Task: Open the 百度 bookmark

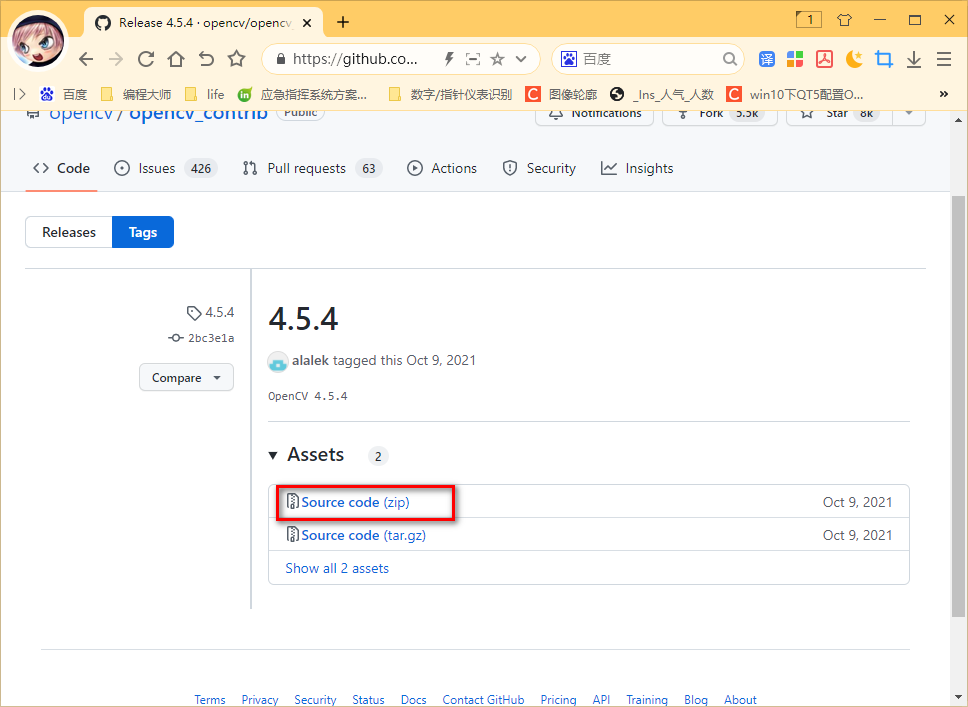Action: click(64, 94)
